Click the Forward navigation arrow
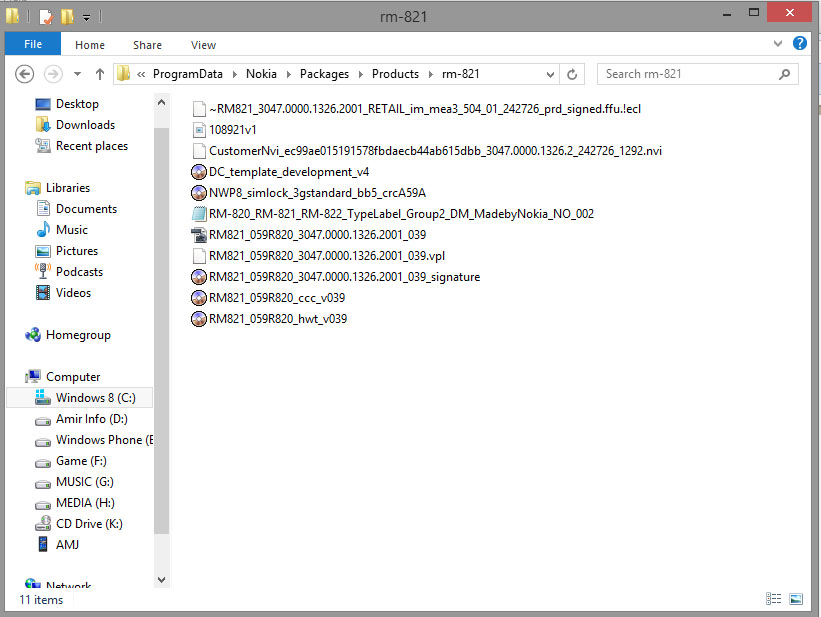This screenshot has height=617, width=821. (53, 74)
